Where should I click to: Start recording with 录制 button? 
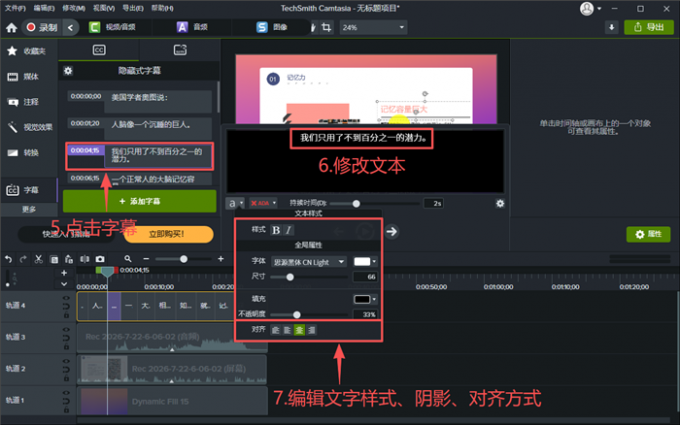click(42, 27)
